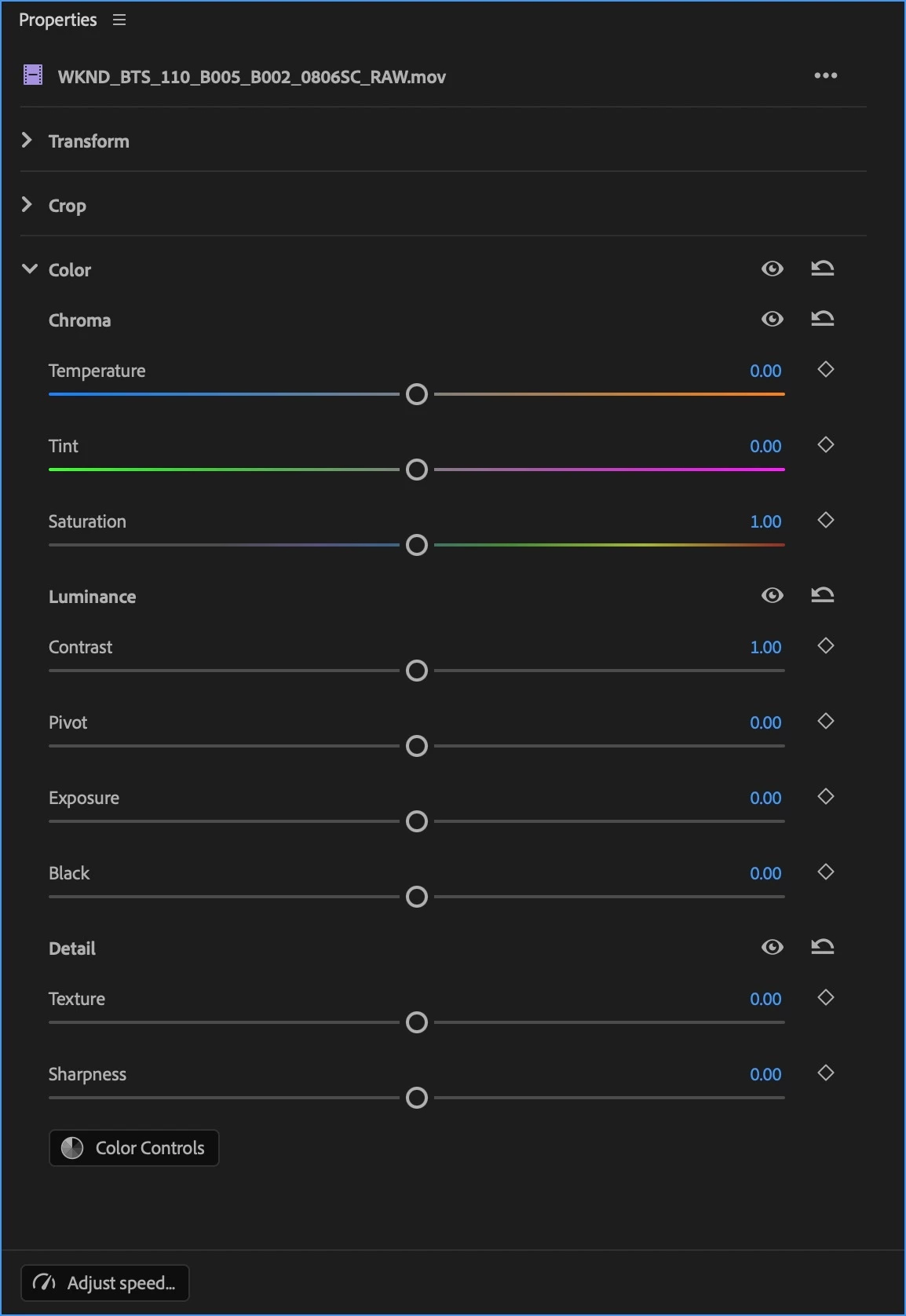The image size is (906, 1316).
Task: Open the Adjust speed dialog
Action: pyautogui.click(x=105, y=1283)
